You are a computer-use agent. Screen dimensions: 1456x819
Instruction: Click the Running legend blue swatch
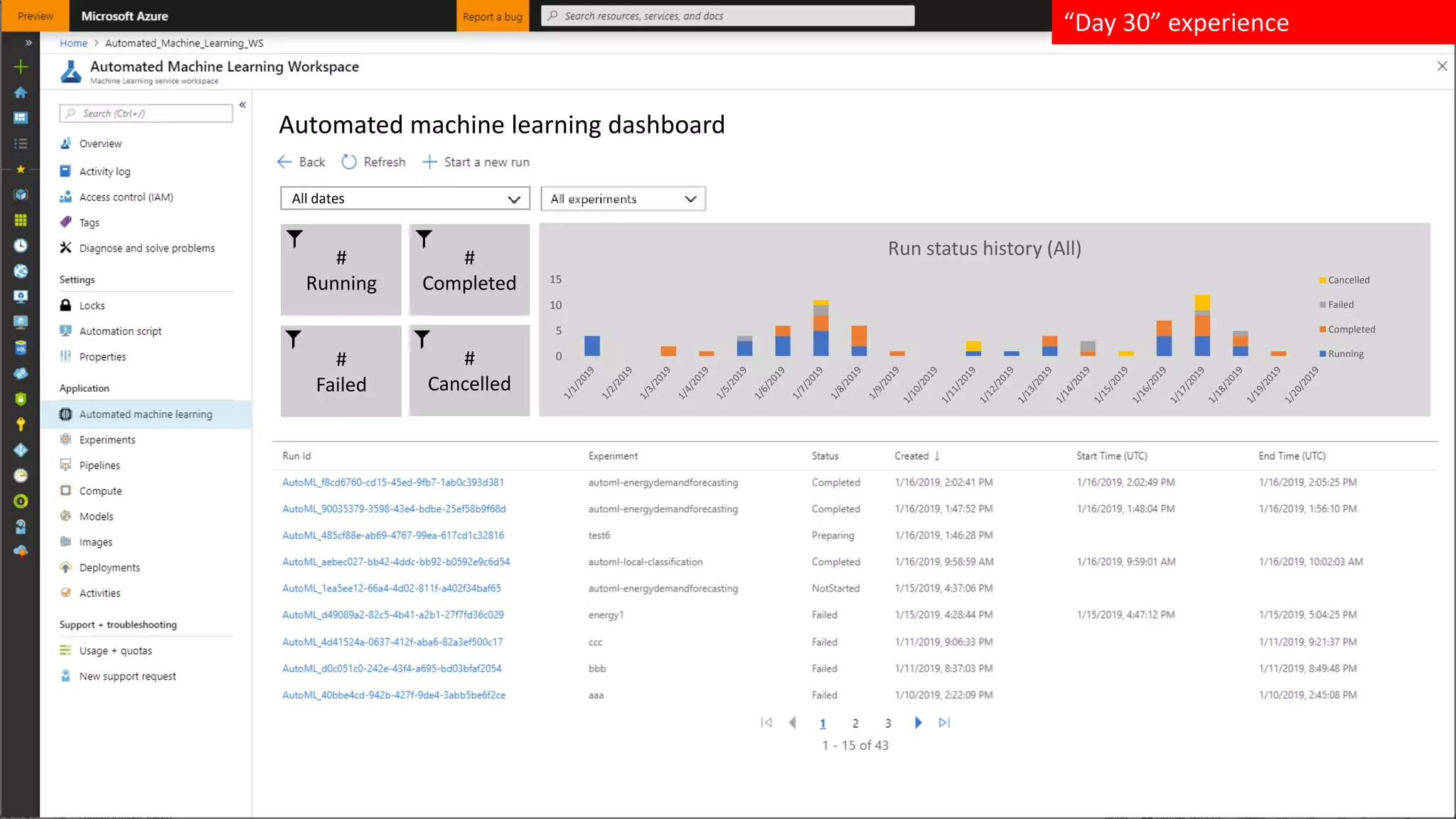point(1322,353)
